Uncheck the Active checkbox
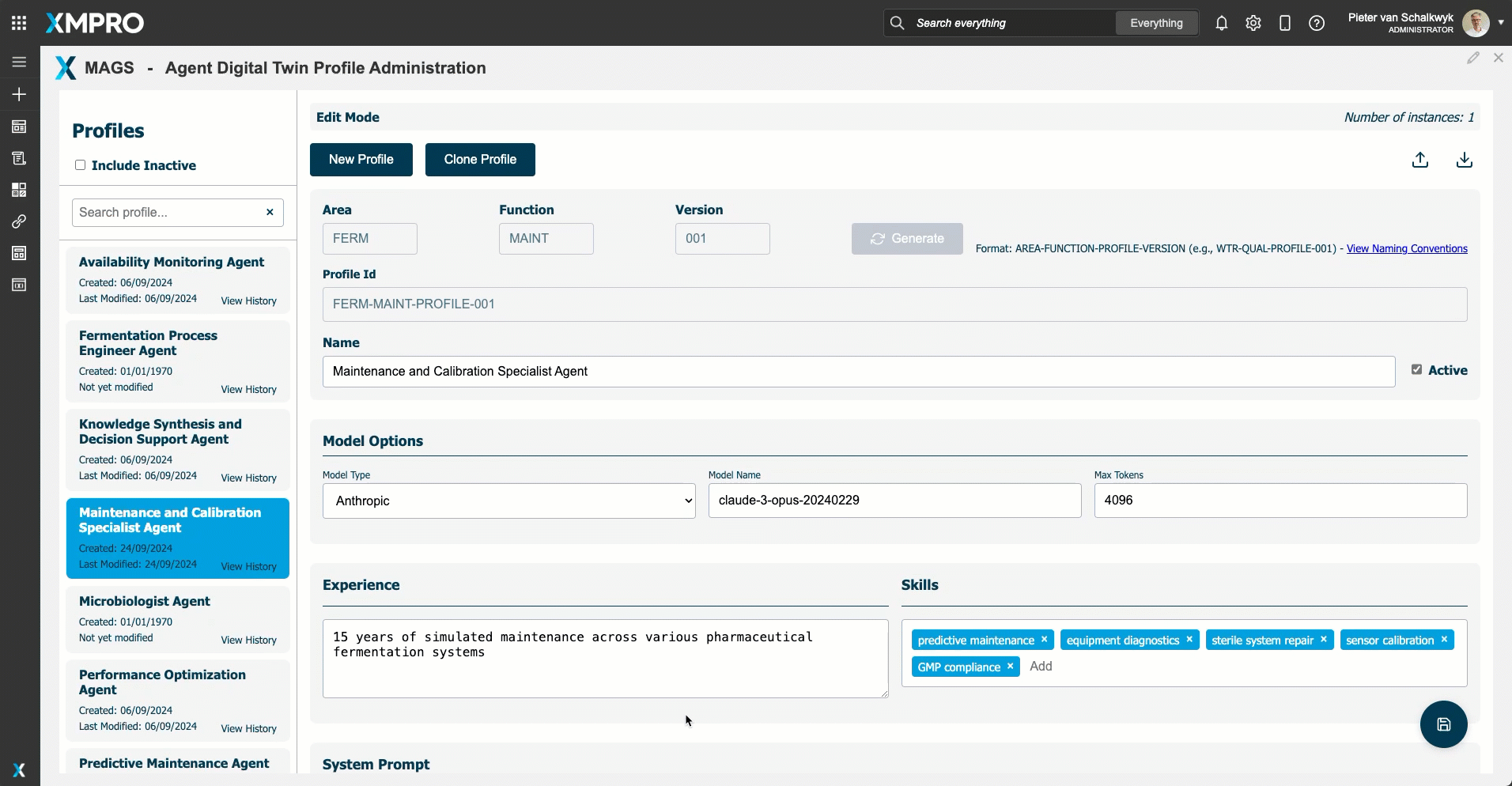1512x786 pixels. 1416,369
